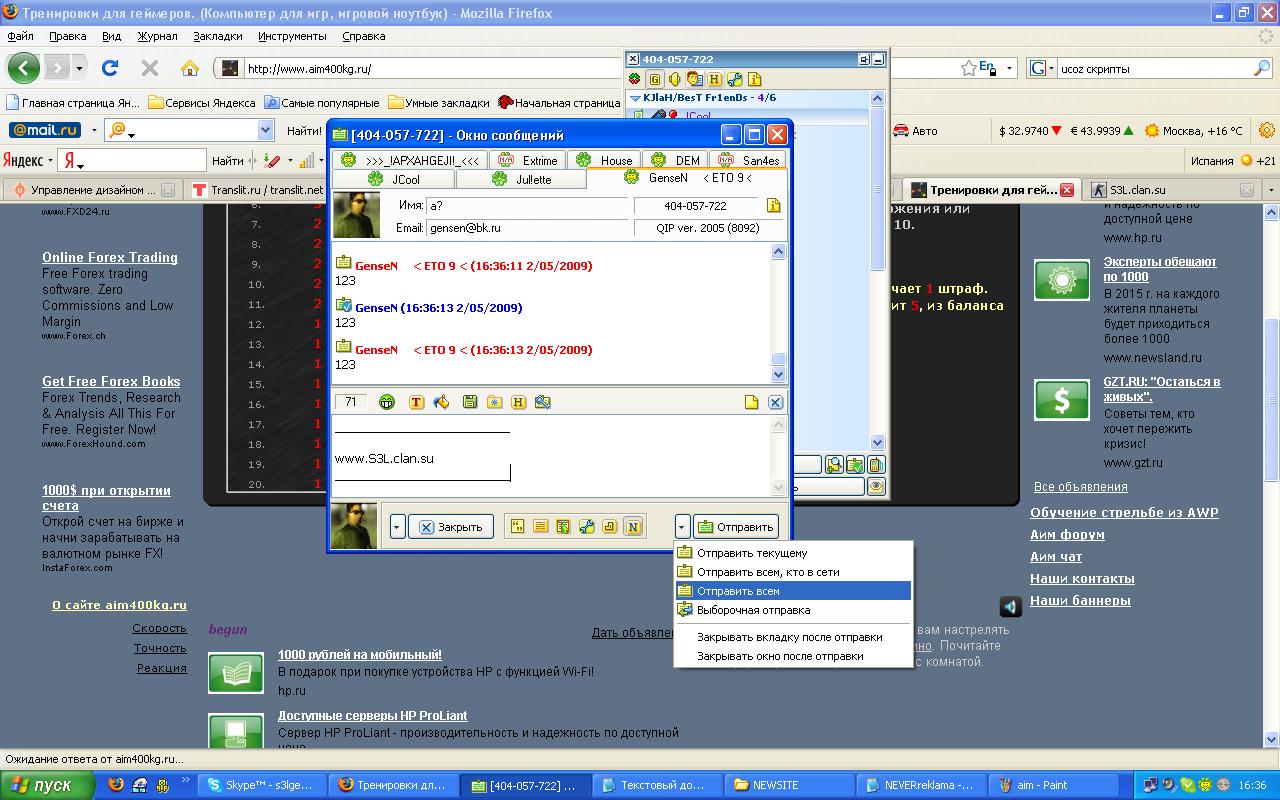Toggle sound icon in QIP contact list toolbar

click(675, 79)
